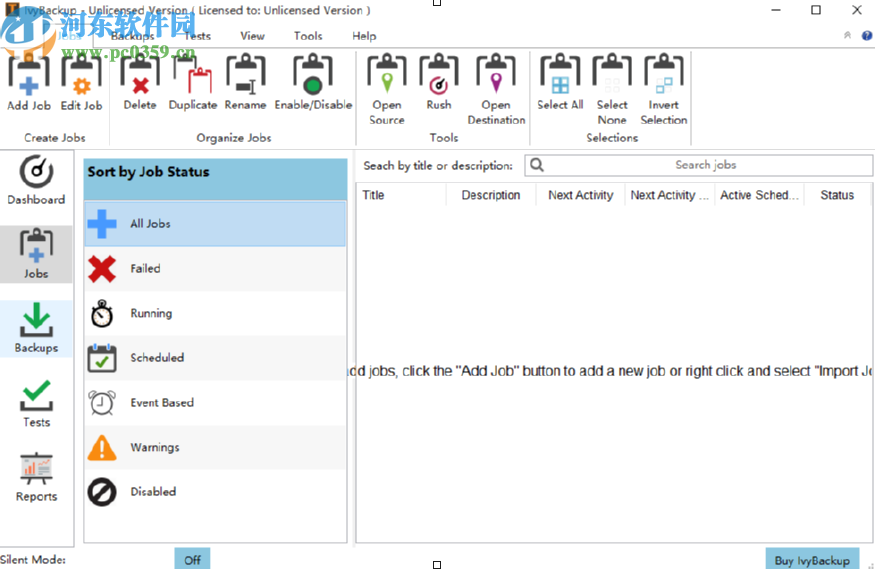This screenshot has width=875, height=569.
Task: Sort by the Active Sched... column header
Action: [x=759, y=195]
